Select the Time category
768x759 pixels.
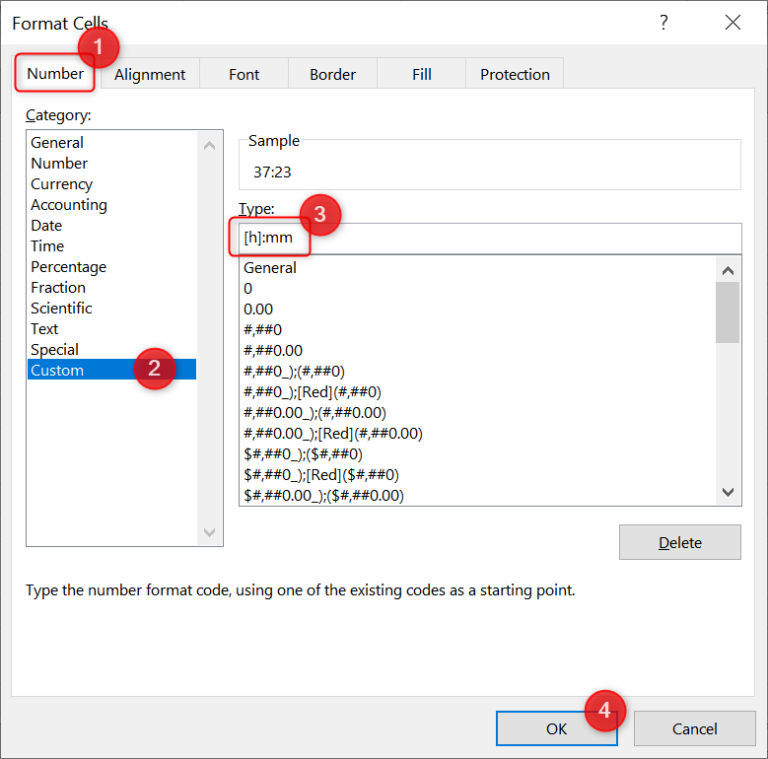pos(47,246)
